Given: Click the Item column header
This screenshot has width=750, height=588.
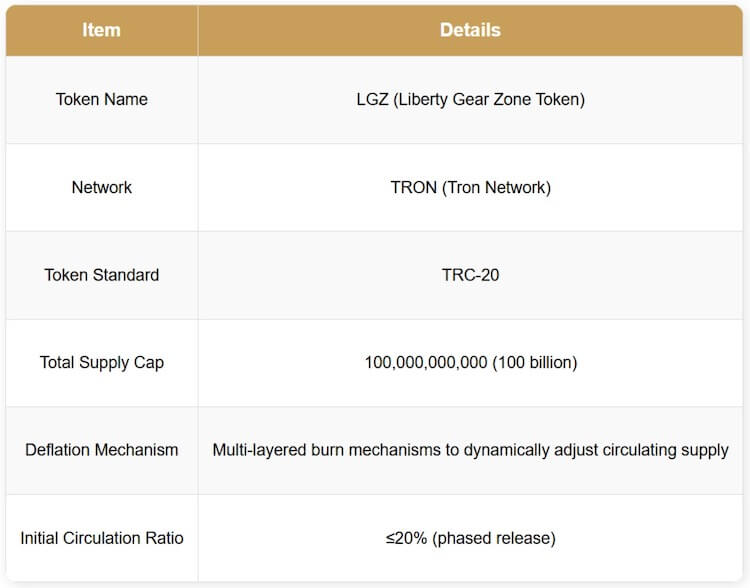Looking at the screenshot, I should 102,30.
